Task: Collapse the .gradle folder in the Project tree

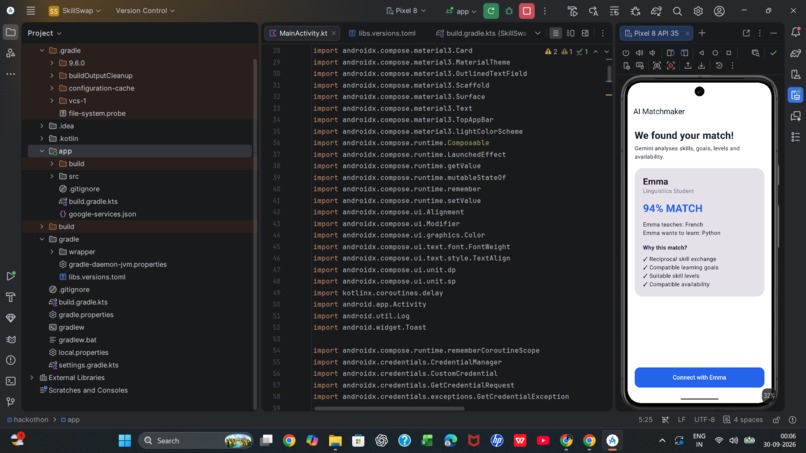Action: pyautogui.click(x=42, y=50)
